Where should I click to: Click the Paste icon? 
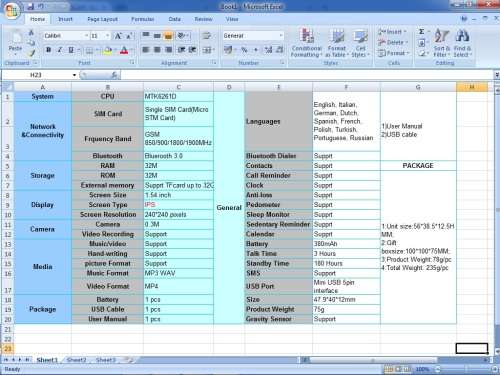[15, 40]
